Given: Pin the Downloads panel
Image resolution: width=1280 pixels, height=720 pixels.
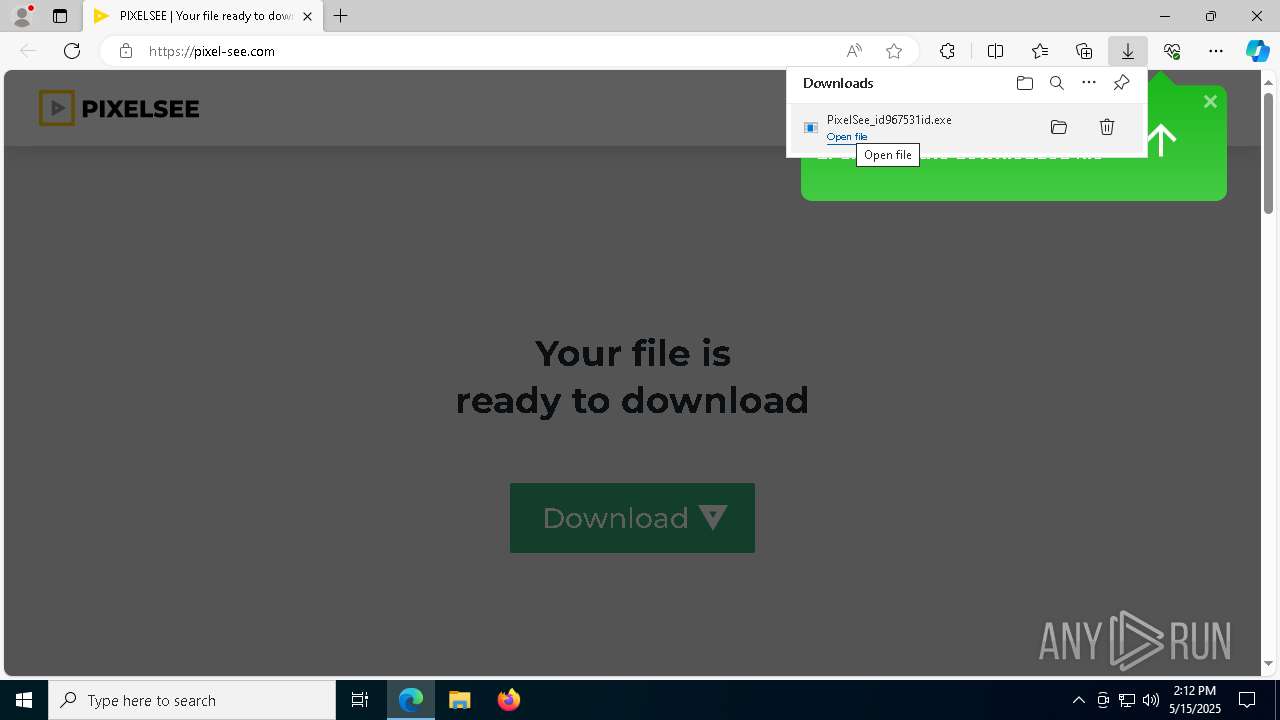Looking at the screenshot, I should click(1121, 83).
